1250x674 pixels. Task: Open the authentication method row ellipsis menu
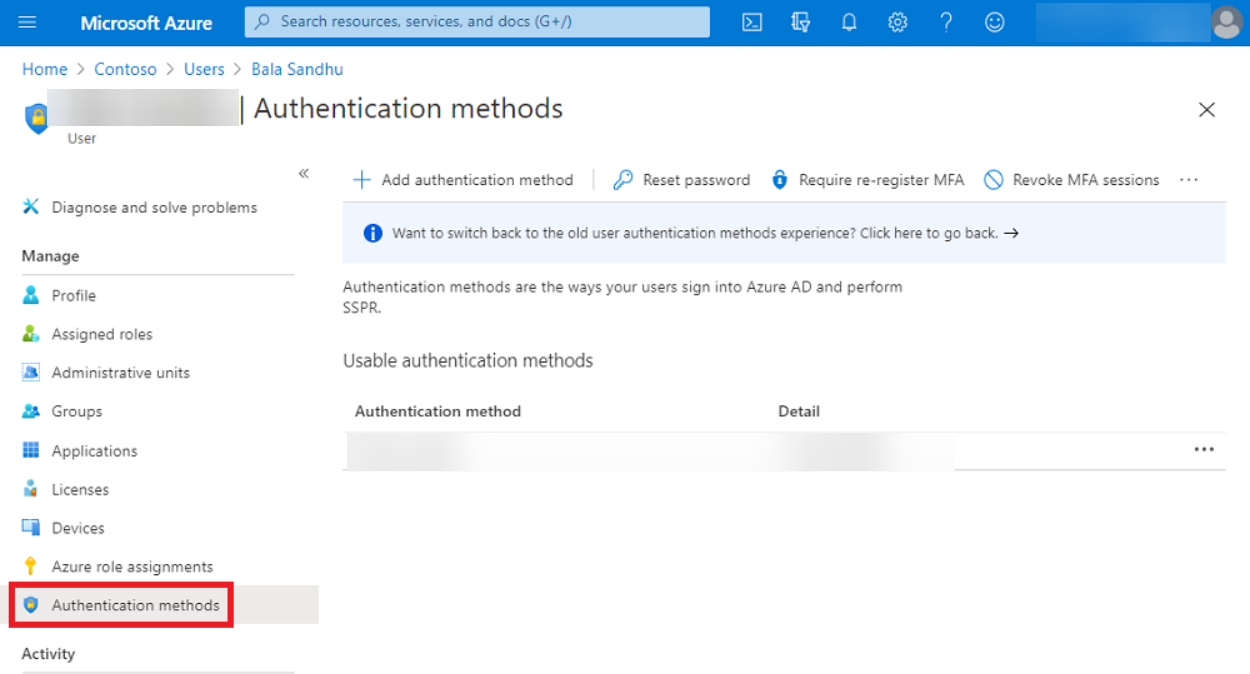pyautogui.click(x=1204, y=450)
